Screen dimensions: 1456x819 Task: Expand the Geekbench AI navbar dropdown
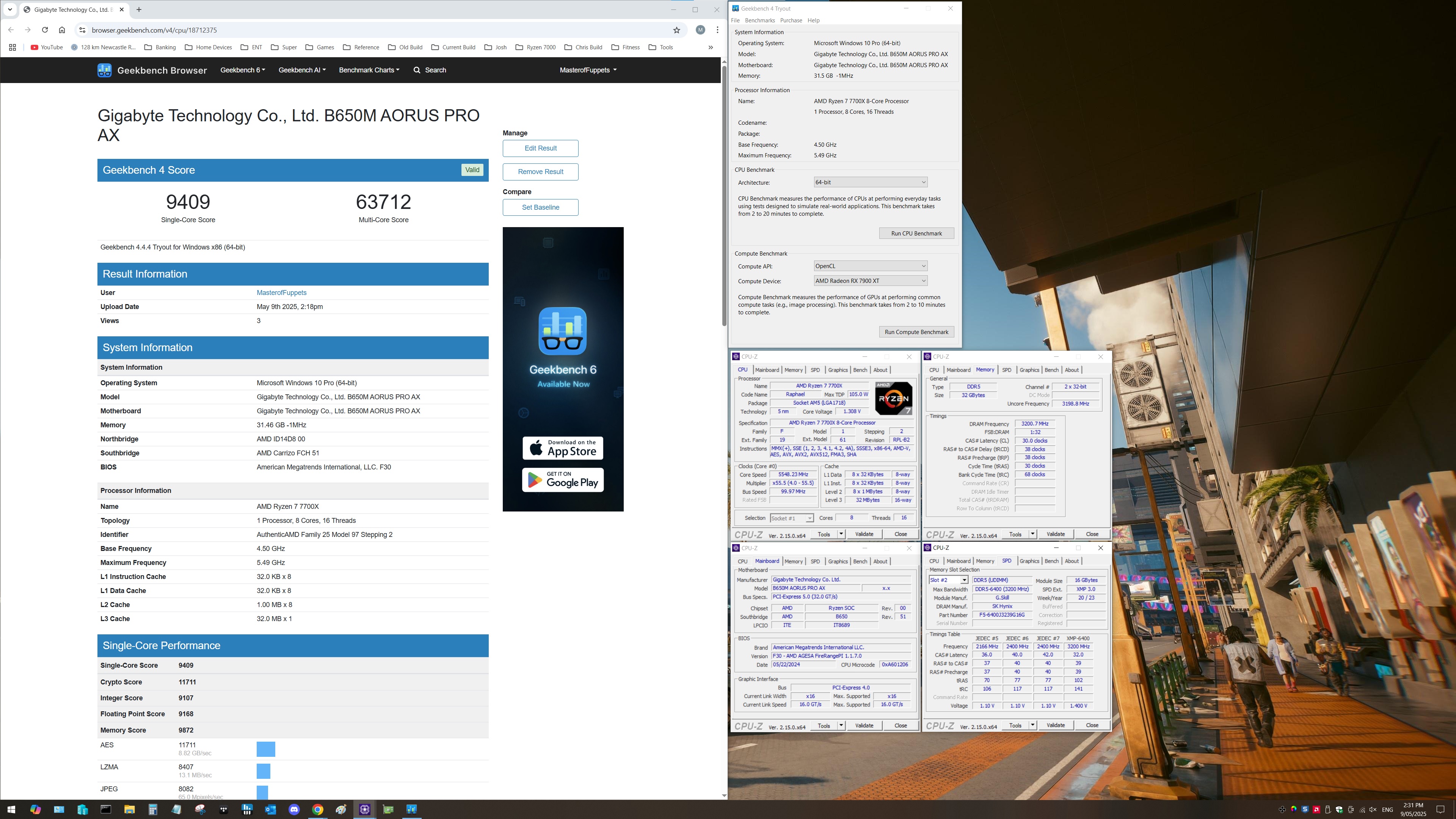pyautogui.click(x=302, y=70)
